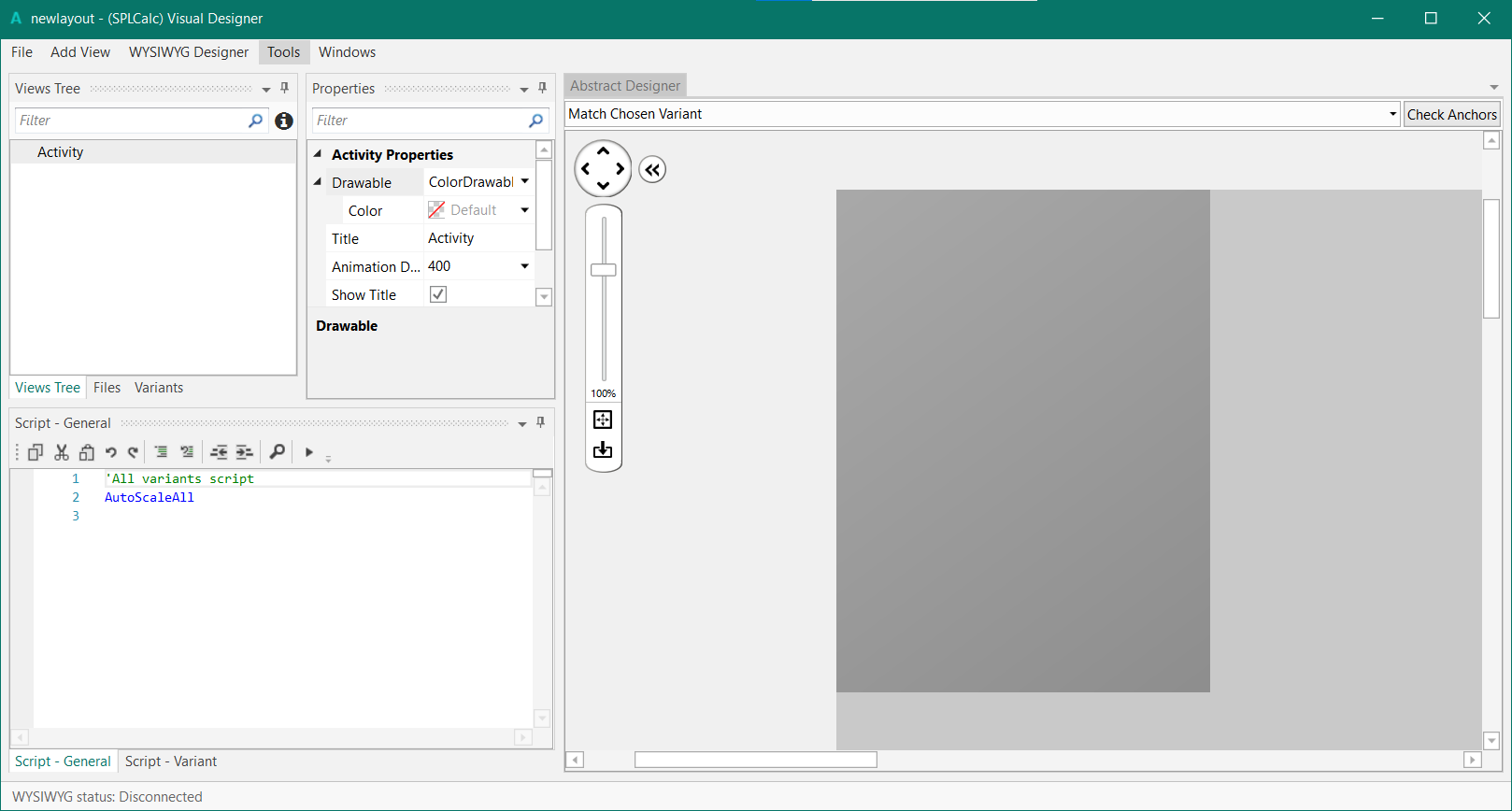Click the indent lines icon
Screen dimensions: 1512x811
tap(244, 452)
